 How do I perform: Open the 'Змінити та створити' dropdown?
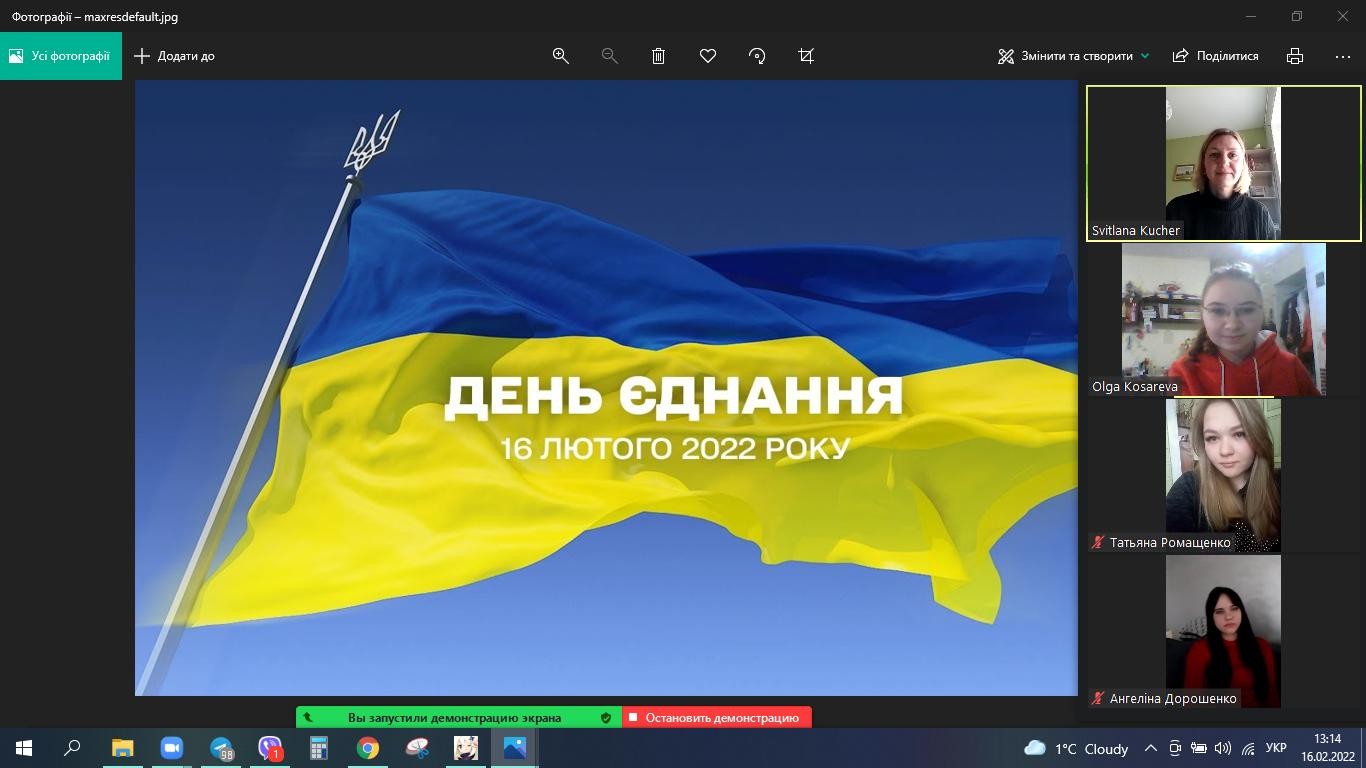1074,56
